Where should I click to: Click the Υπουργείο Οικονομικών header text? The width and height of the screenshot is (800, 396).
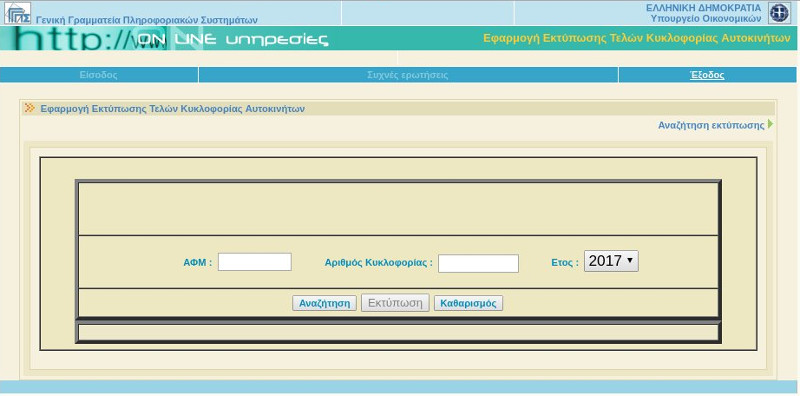click(x=706, y=18)
